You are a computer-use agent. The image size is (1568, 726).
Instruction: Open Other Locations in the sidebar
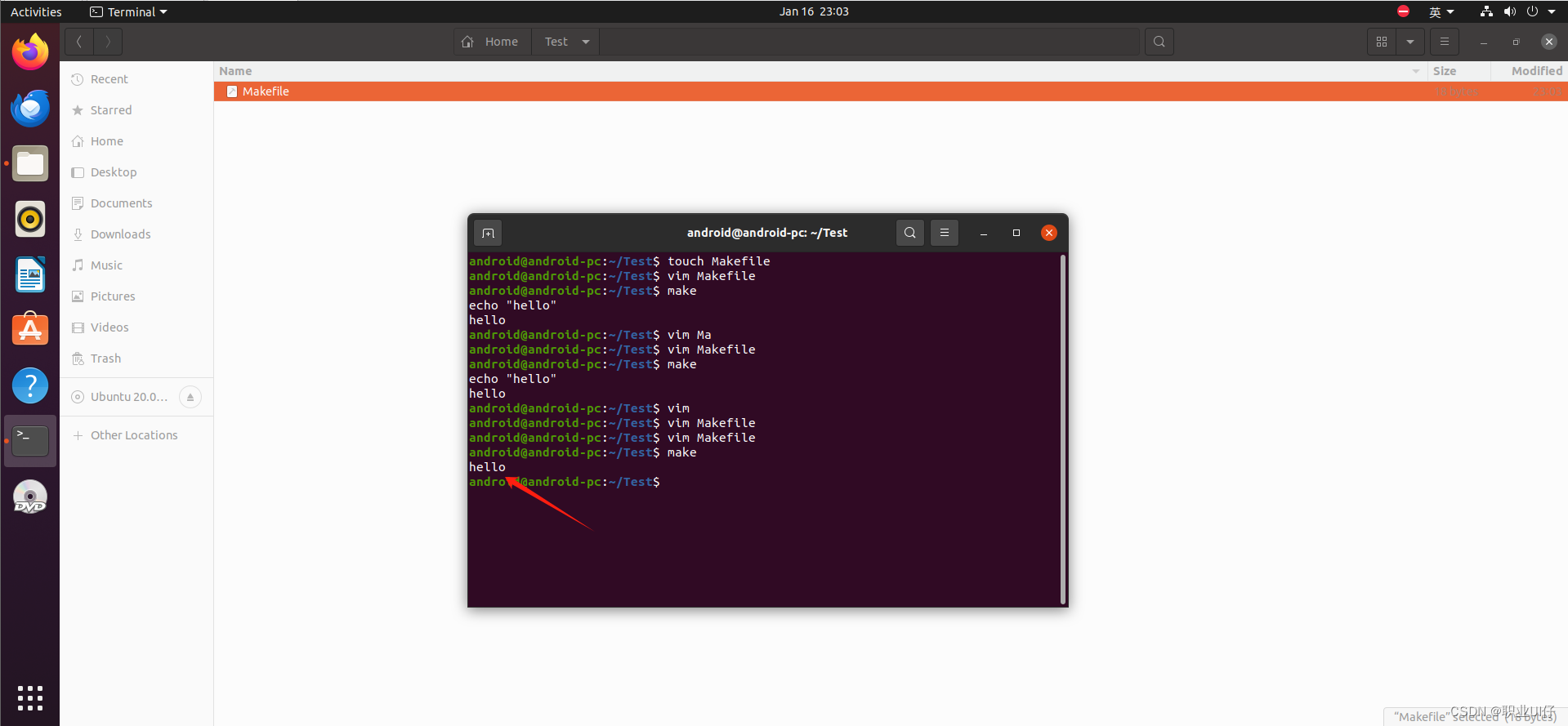tap(136, 435)
